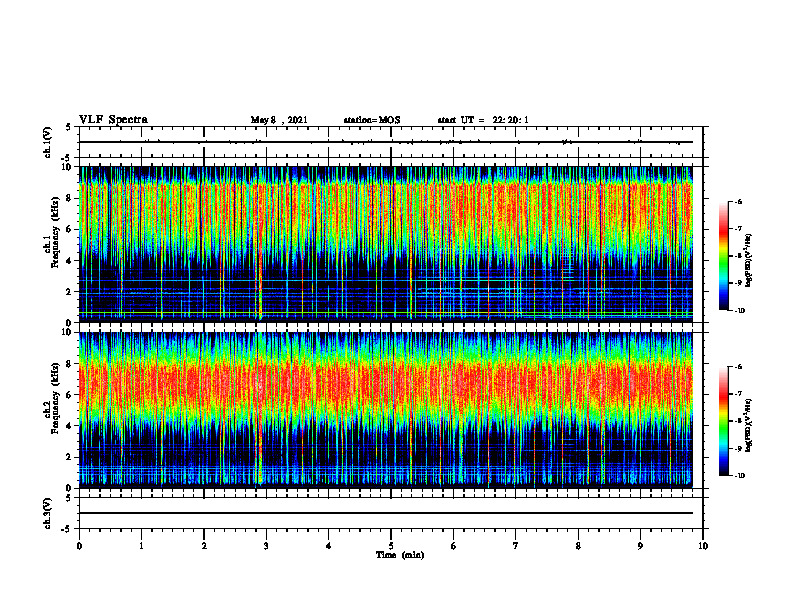Click time axis tick label "3"

point(266,546)
